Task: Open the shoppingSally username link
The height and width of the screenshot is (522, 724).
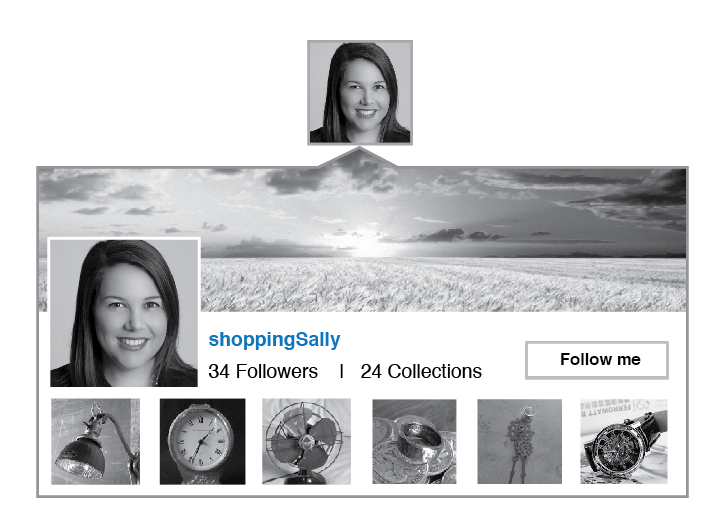Action: [274, 341]
